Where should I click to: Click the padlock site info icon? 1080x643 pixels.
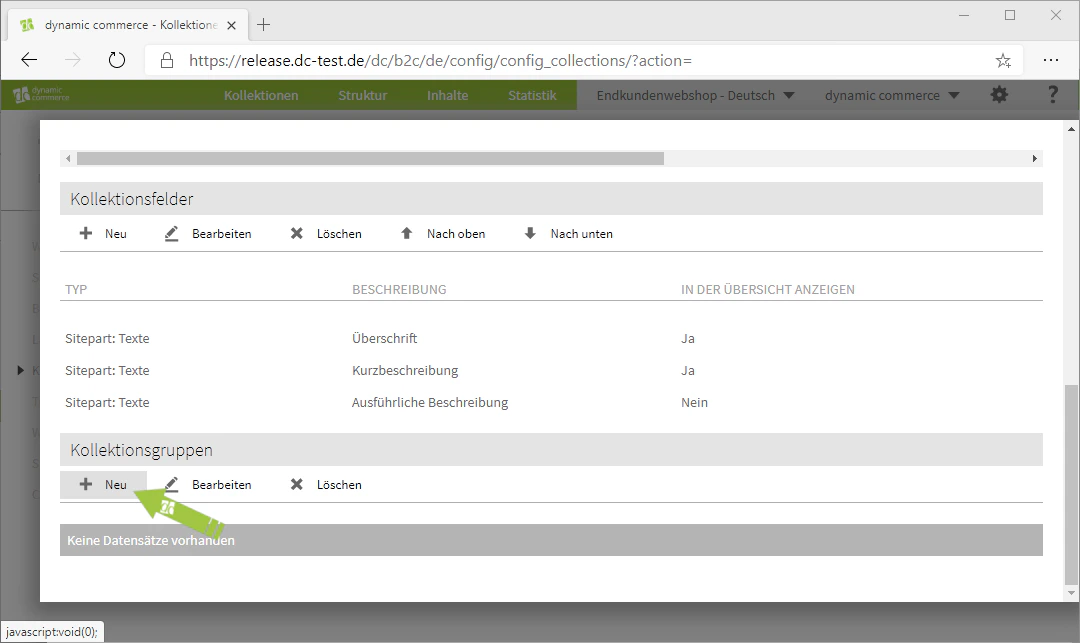click(x=167, y=61)
